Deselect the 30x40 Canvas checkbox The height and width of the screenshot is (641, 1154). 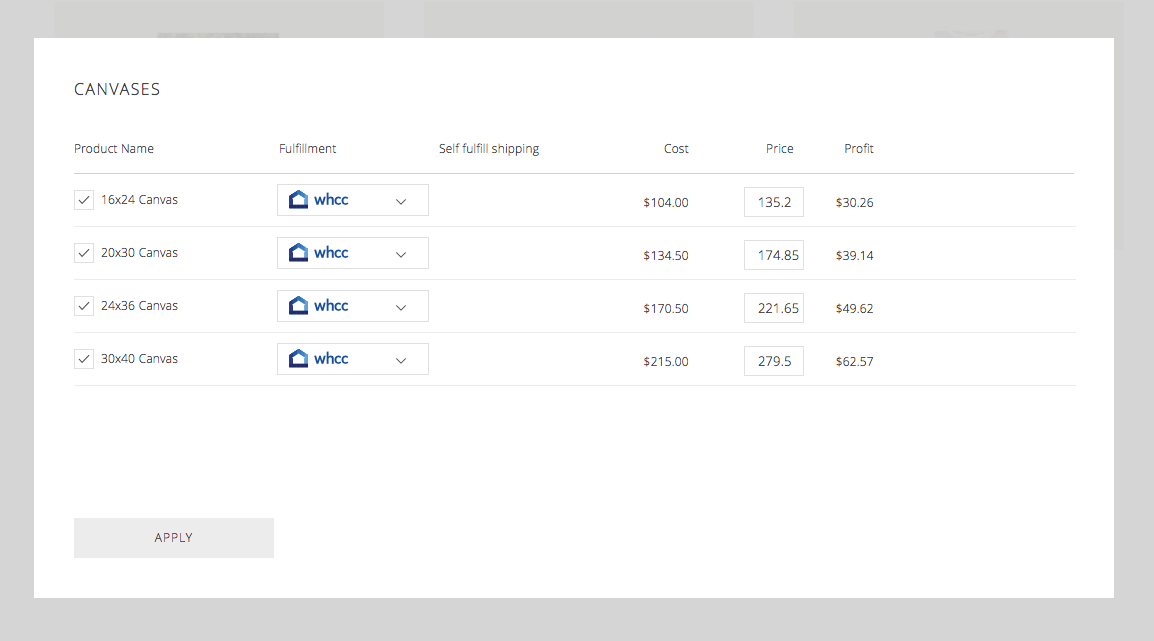(84, 359)
